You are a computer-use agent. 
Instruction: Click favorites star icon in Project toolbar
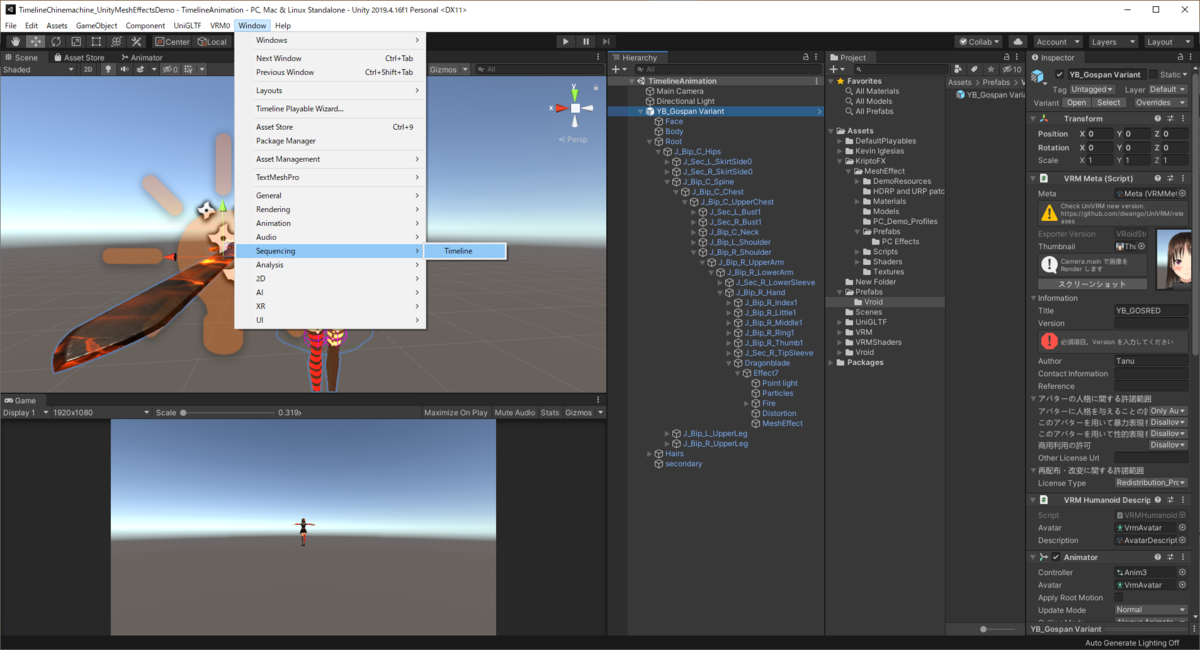[990, 69]
